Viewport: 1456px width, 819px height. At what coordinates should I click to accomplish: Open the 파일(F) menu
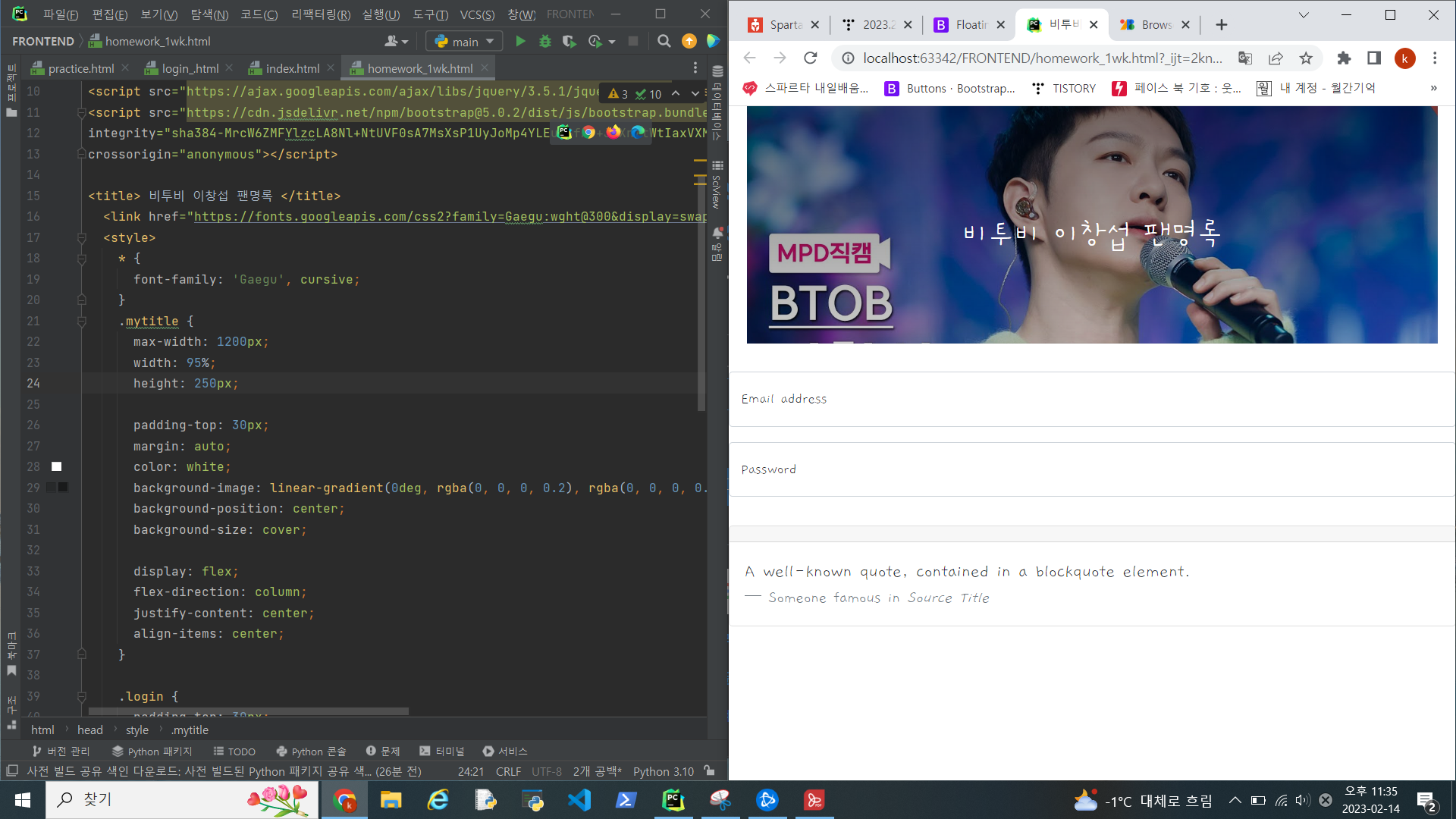(x=61, y=14)
